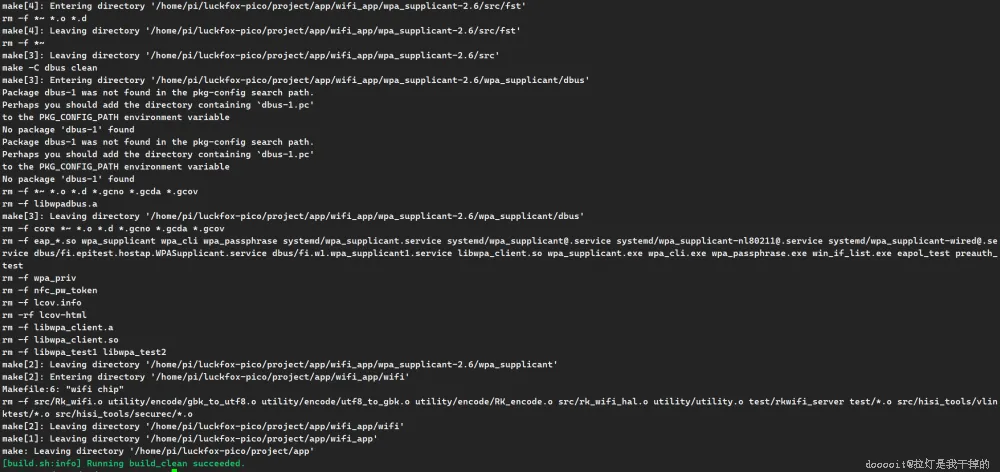This screenshot has height=472, width=1000.
Task: Click the "rm -f wpa_priv" line
Action: tap(39, 278)
